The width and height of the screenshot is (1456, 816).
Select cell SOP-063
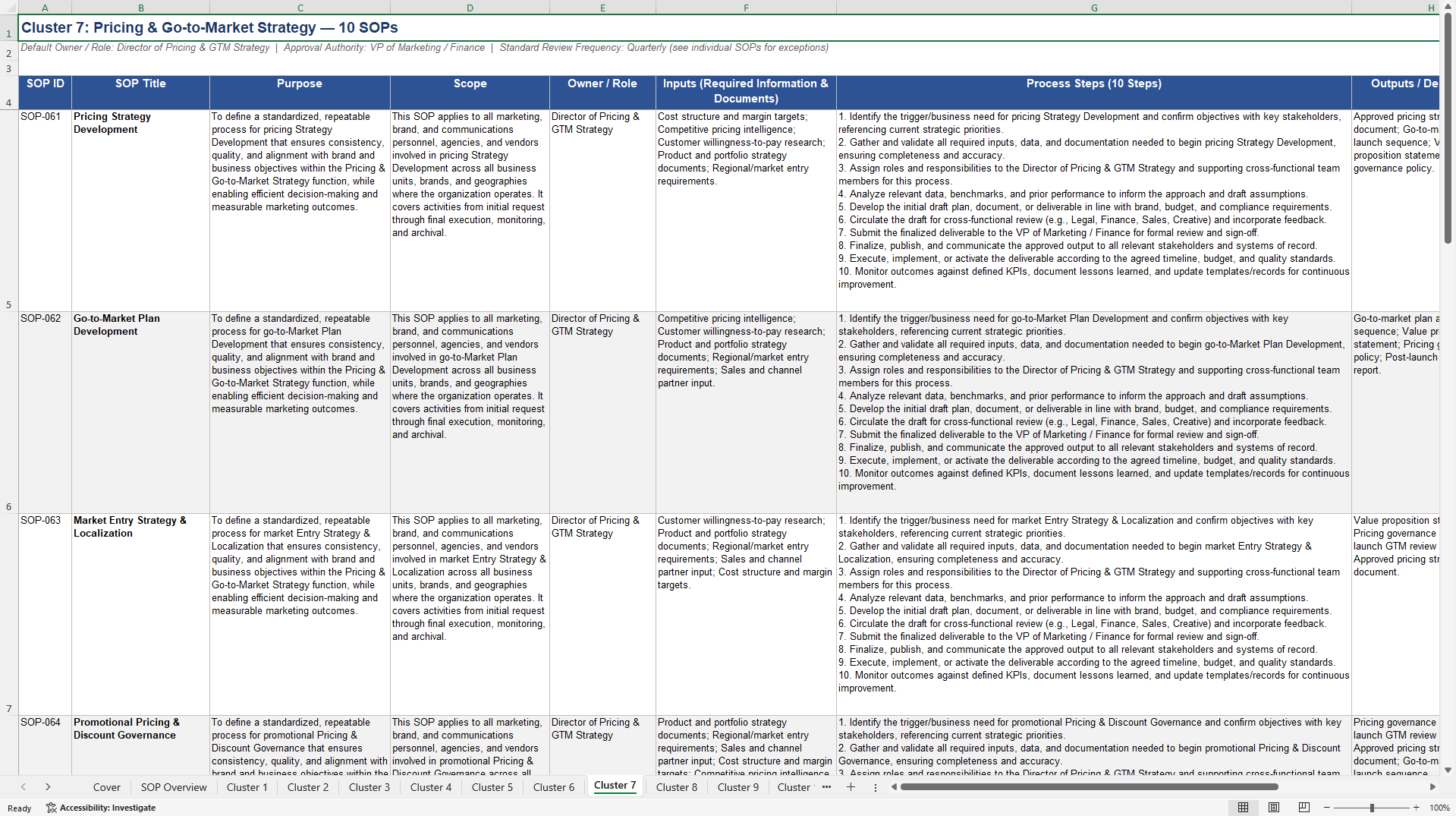click(x=45, y=614)
